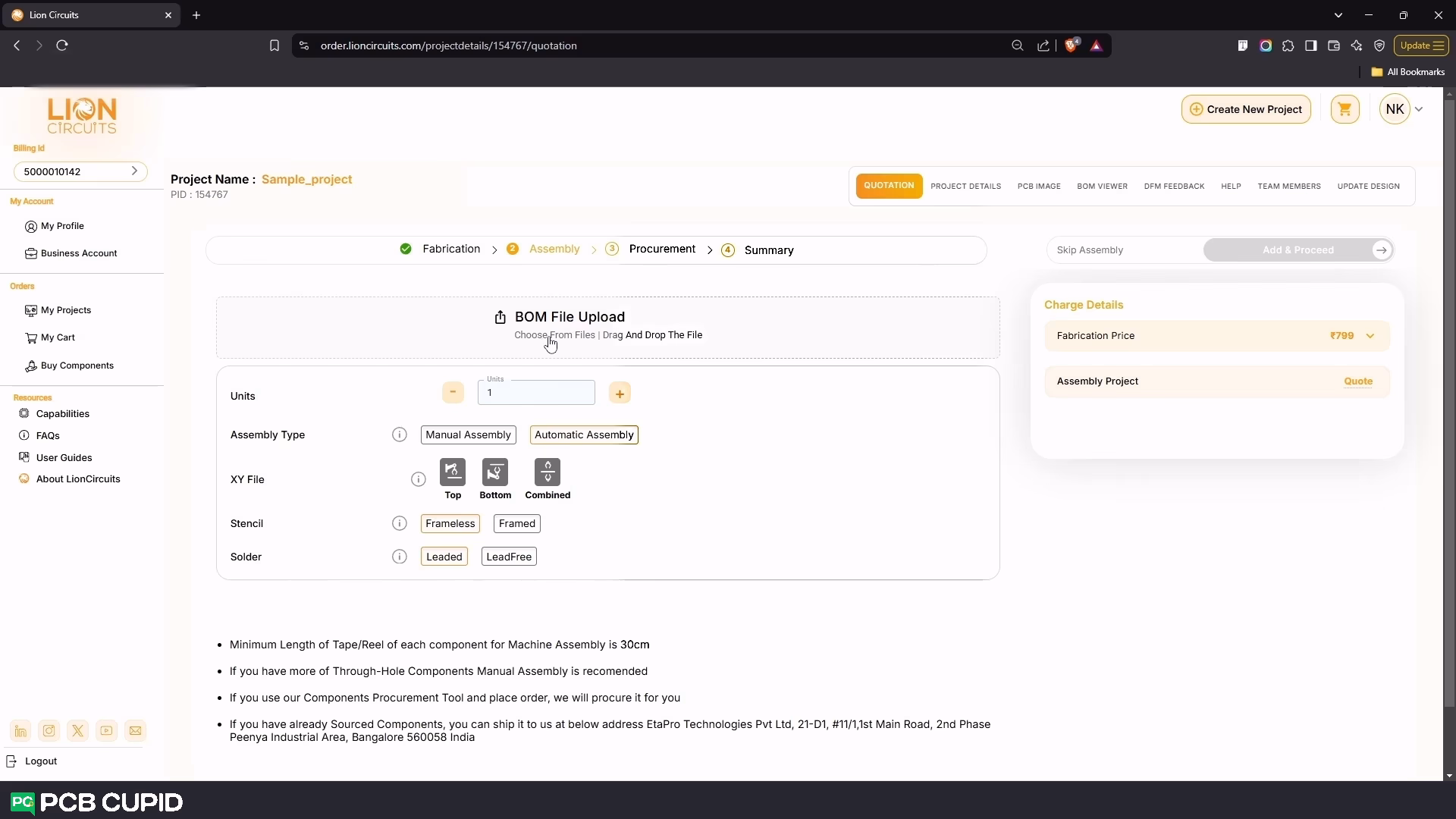Switch to the BOM Viewer tab
The image size is (1456, 819).
coord(1102,187)
